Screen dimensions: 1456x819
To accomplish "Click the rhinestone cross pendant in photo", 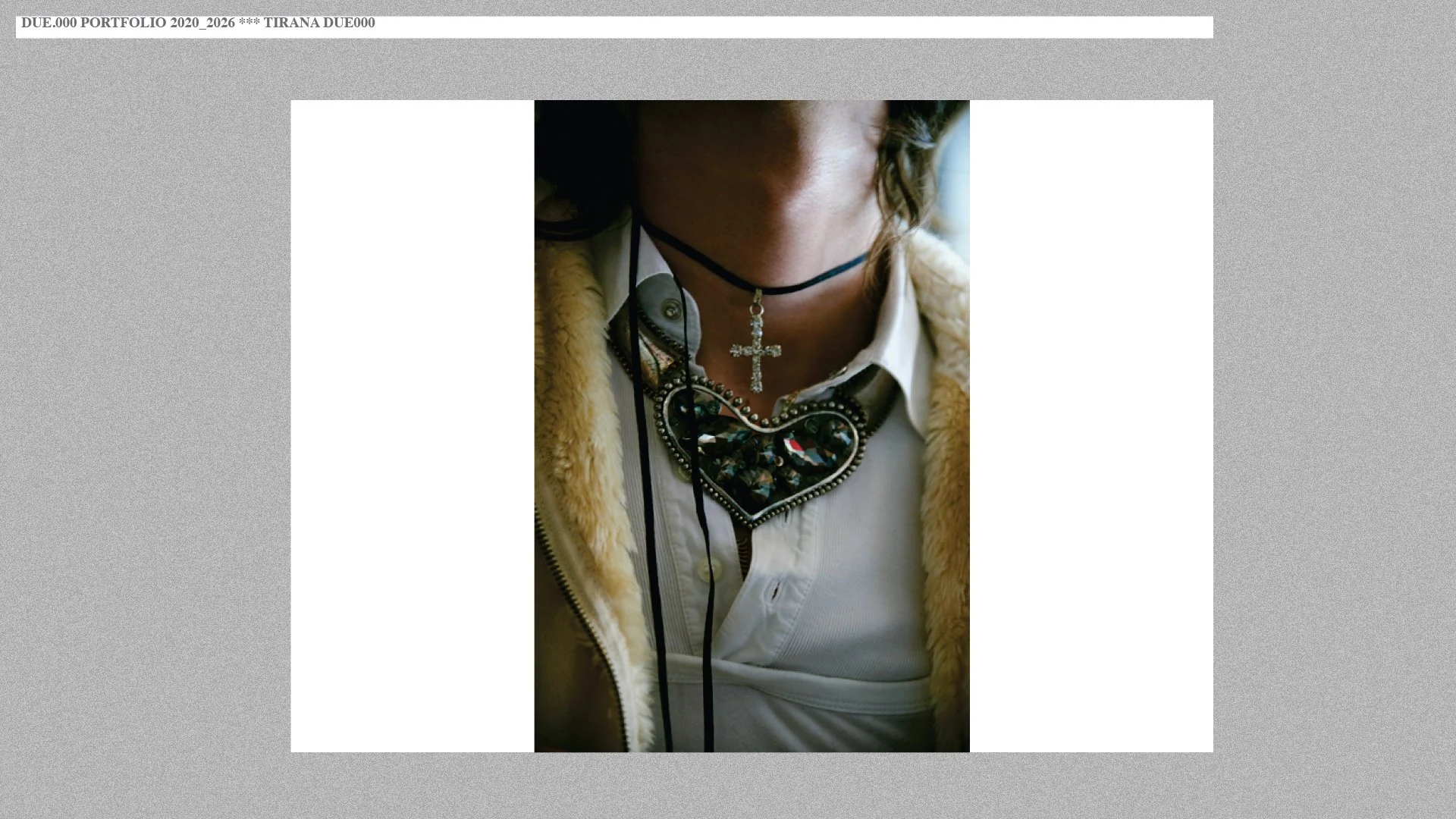I will click(755, 350).
